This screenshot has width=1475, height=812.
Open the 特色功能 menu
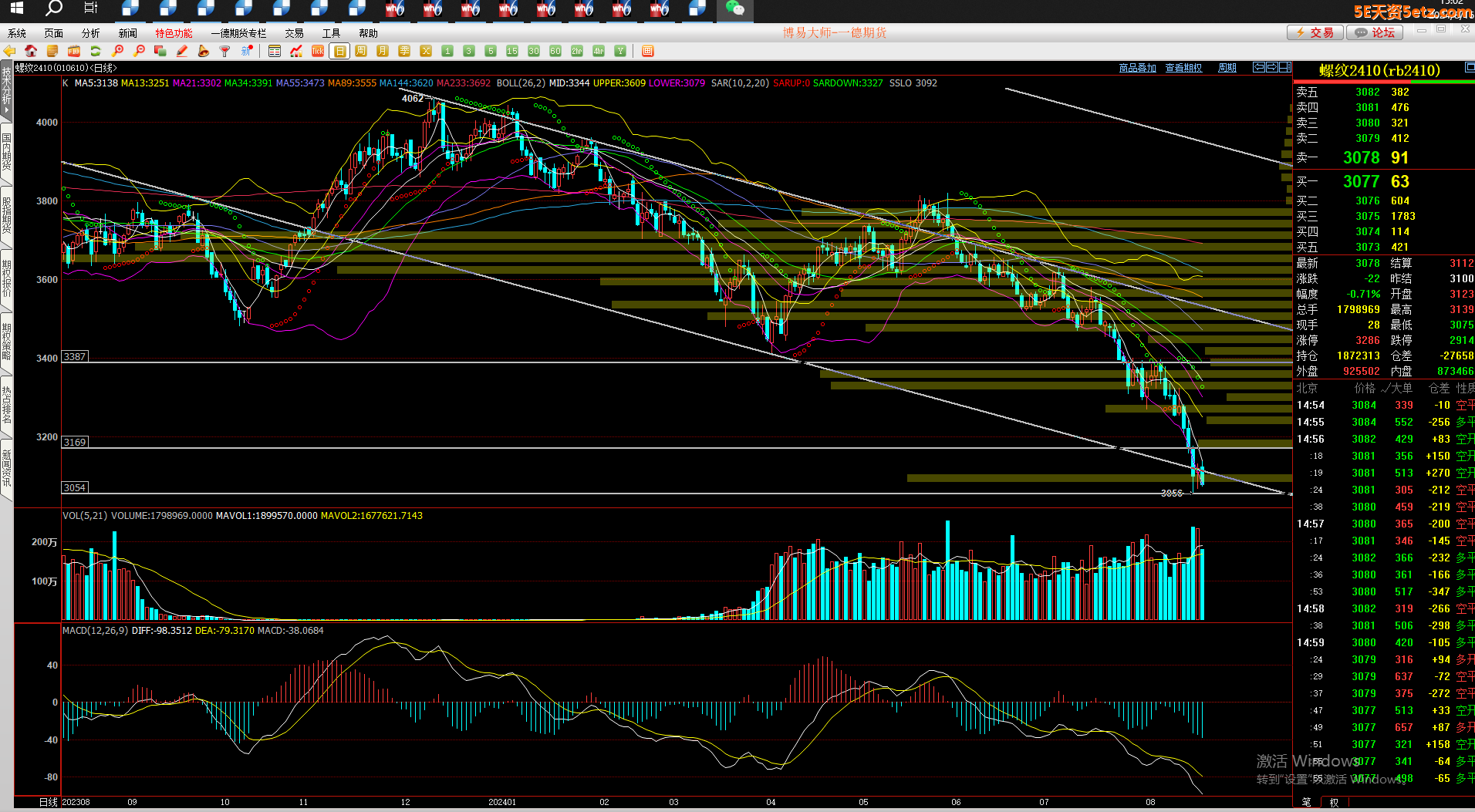(174, 33)
